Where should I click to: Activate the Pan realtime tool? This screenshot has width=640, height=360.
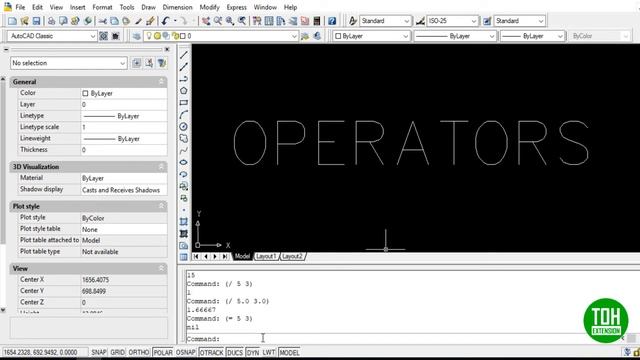206,21
